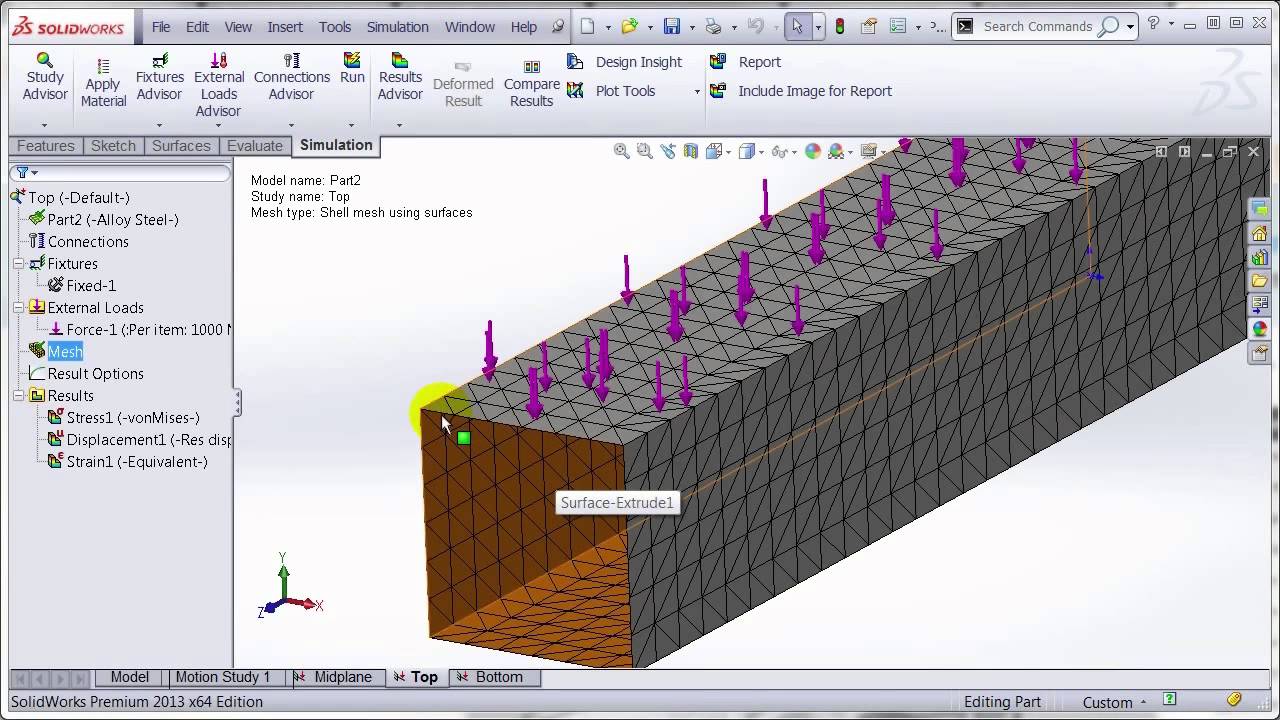Open the Insert menu
The width and height of the screenshot is (1280, 720).
pyautogui.click(x=285, y=27)
